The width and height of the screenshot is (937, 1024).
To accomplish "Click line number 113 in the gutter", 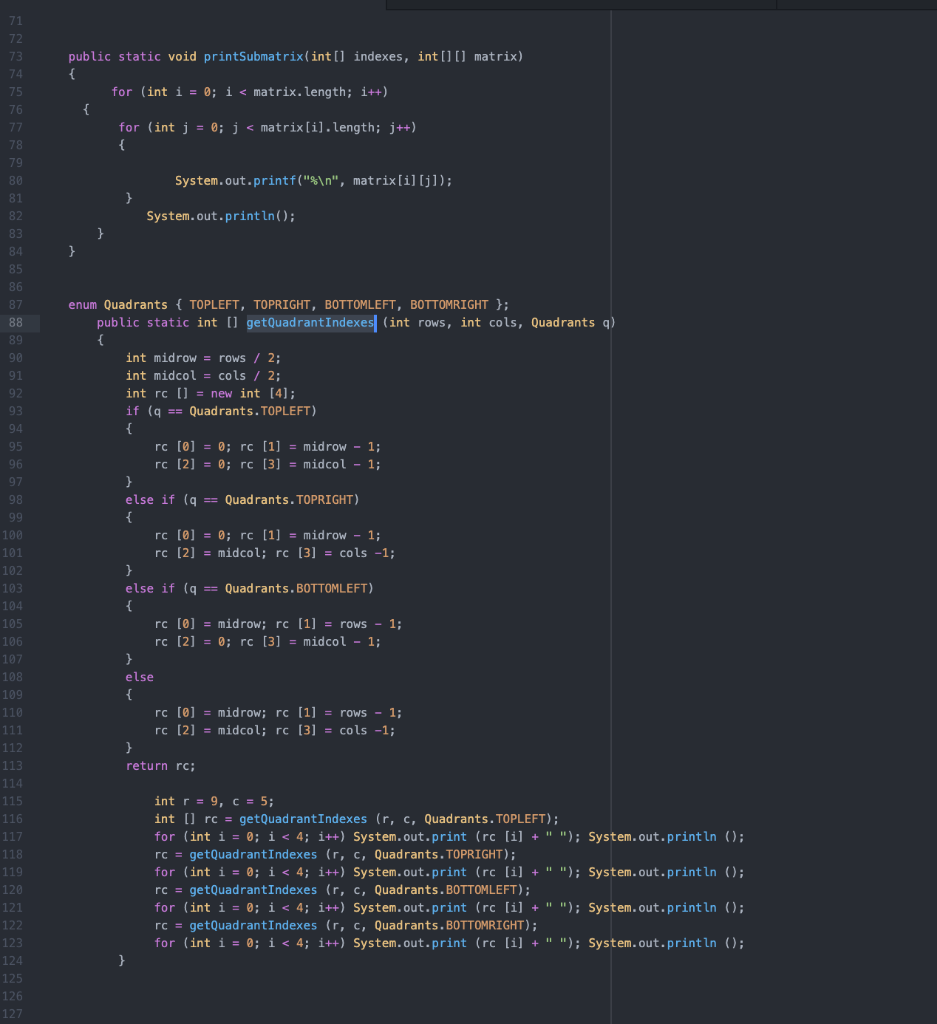I will pos(14,765).
